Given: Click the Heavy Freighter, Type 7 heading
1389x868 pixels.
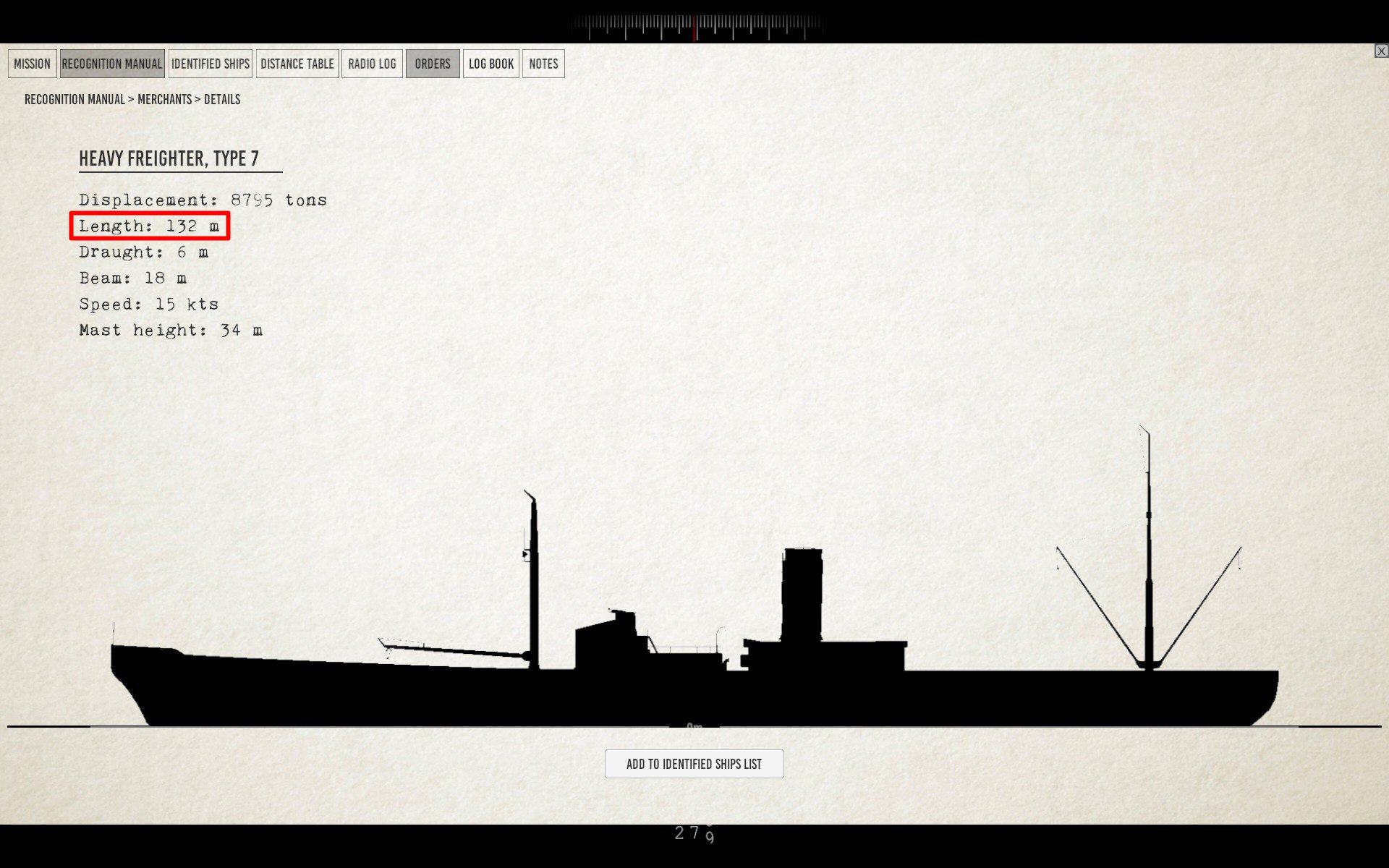Looking at the screenshot, I should (x=169, y=158).
